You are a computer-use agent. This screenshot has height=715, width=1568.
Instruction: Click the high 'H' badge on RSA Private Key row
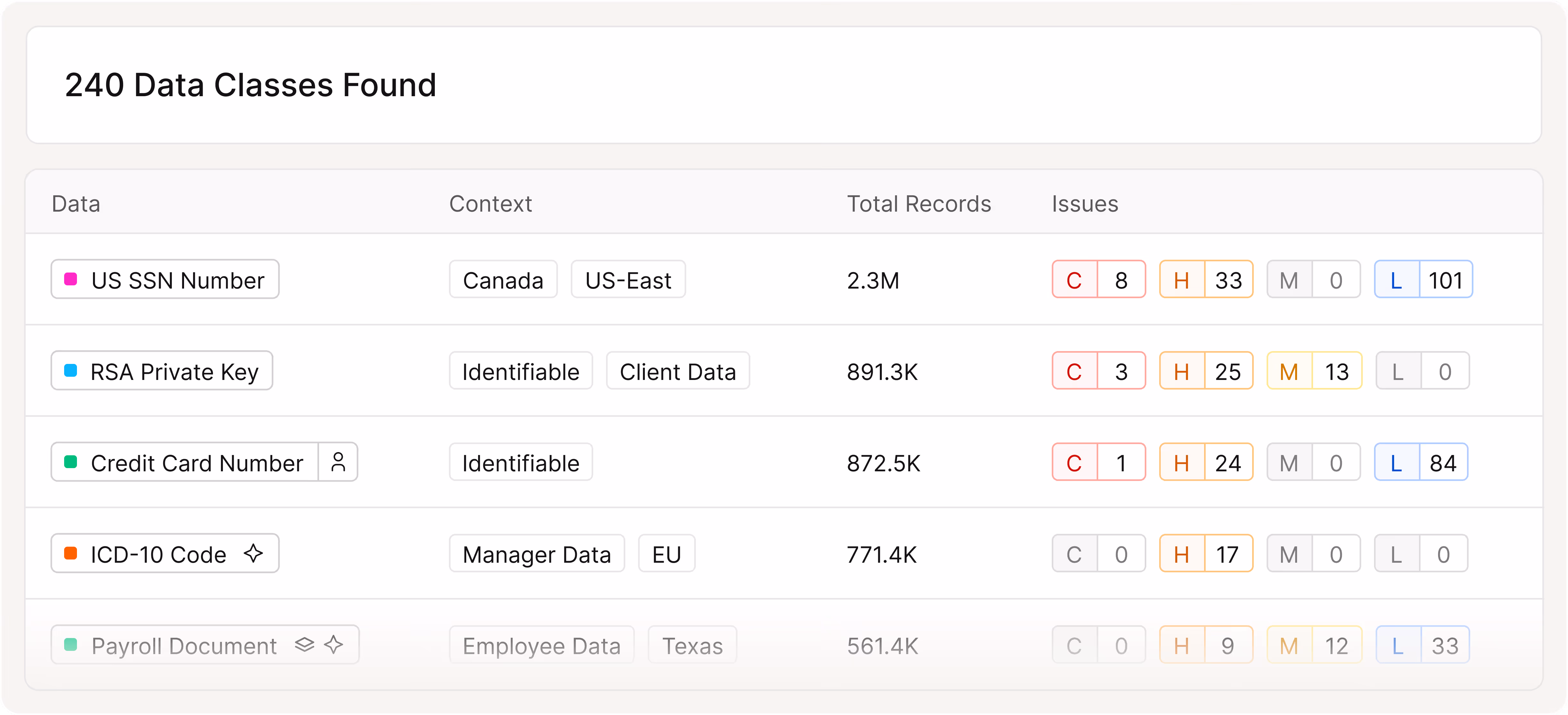(x=1206, y=371)
